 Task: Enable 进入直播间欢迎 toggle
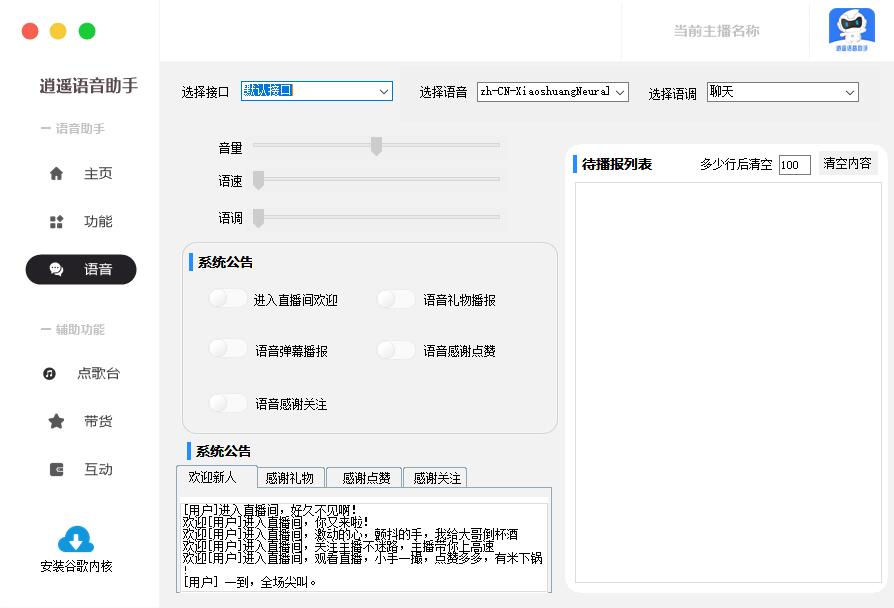[x=228, y=299]
